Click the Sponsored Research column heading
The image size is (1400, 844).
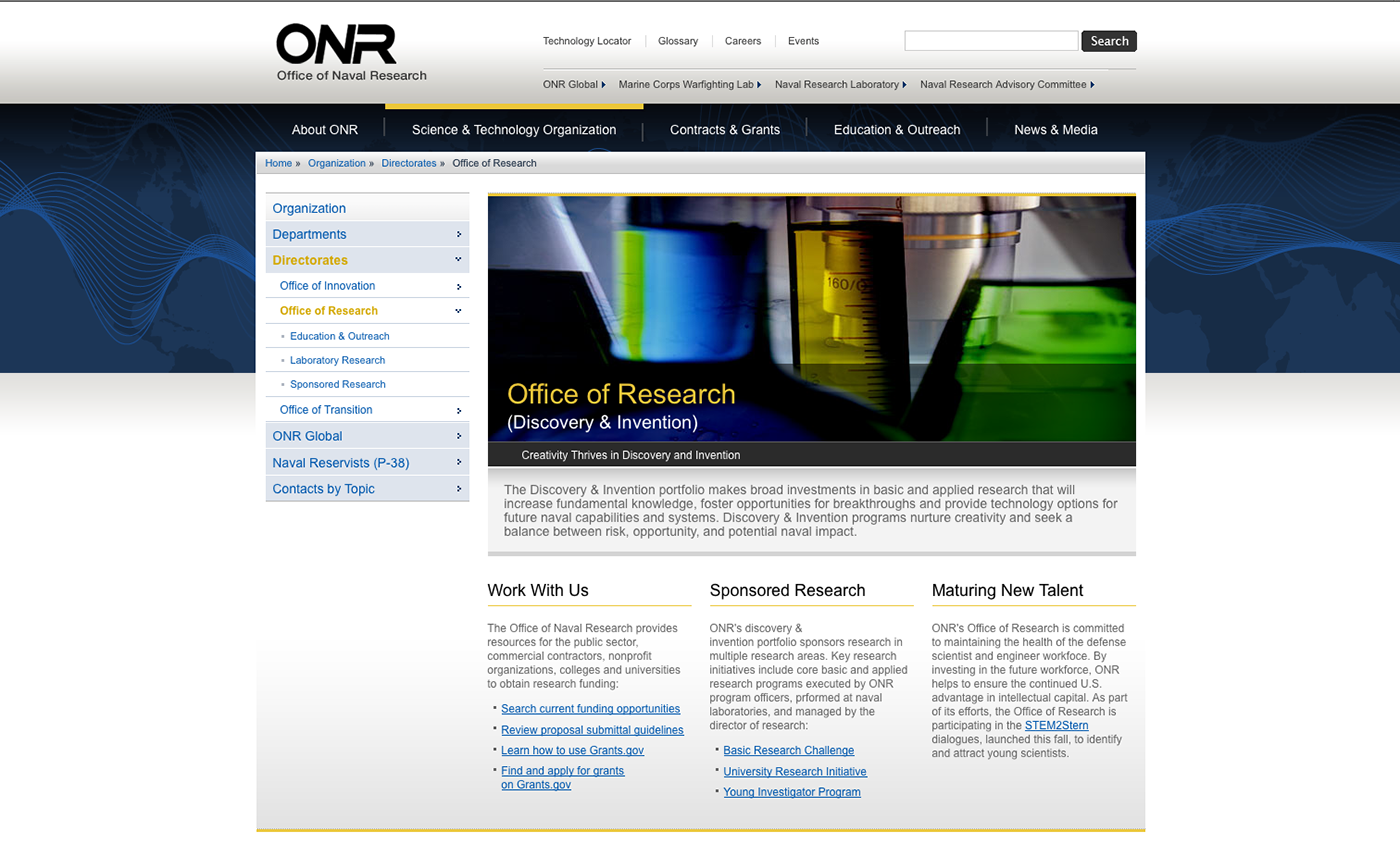tap(787, 590)
